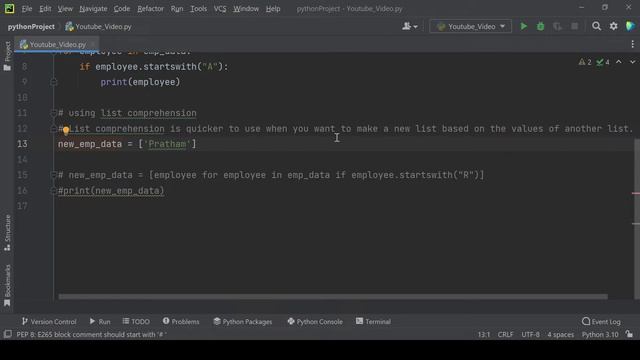640x360 pixels.
Task: Click the yellow intention lightbulb
Action: 66,131
